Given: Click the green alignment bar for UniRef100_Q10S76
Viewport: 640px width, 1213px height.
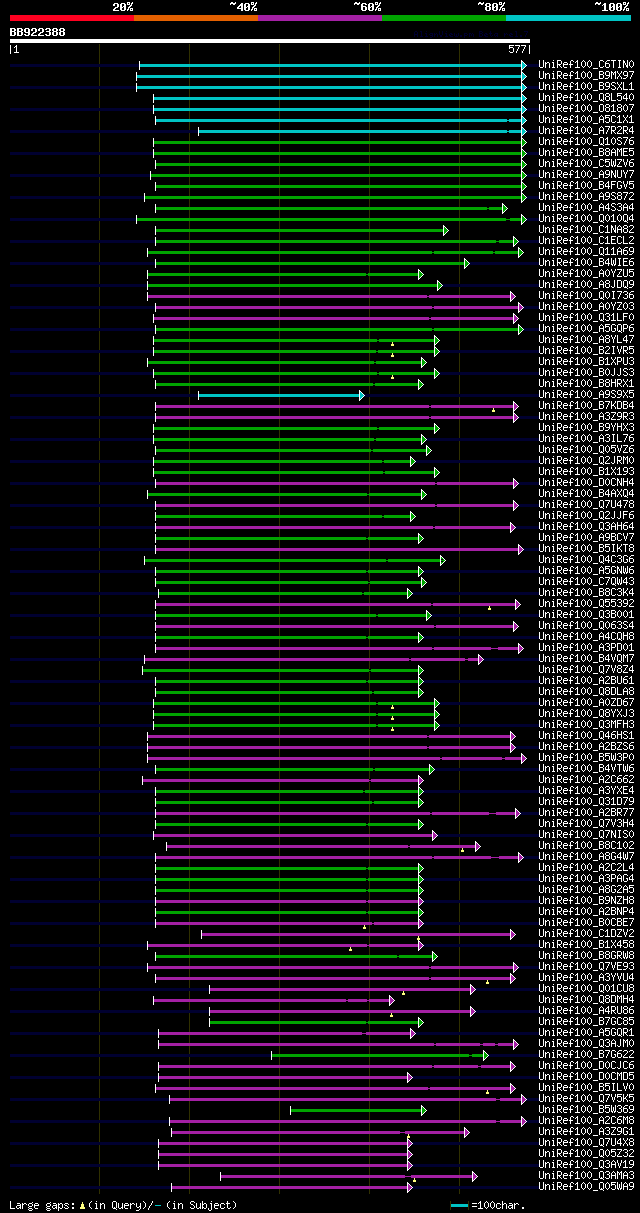Looking at the screenshot, I should (x=339, y=142).
